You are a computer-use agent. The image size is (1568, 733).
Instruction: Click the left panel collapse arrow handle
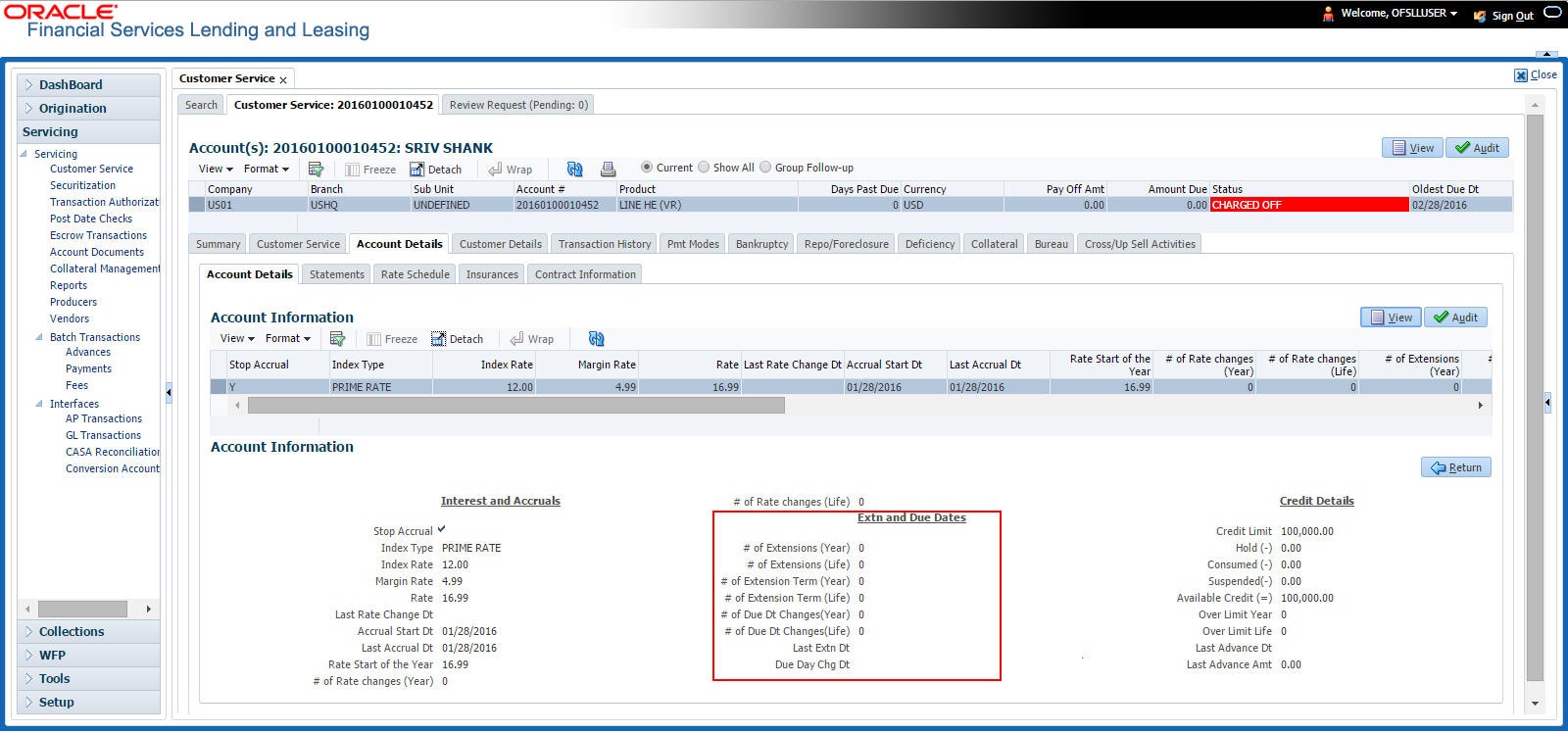(169, 392)
